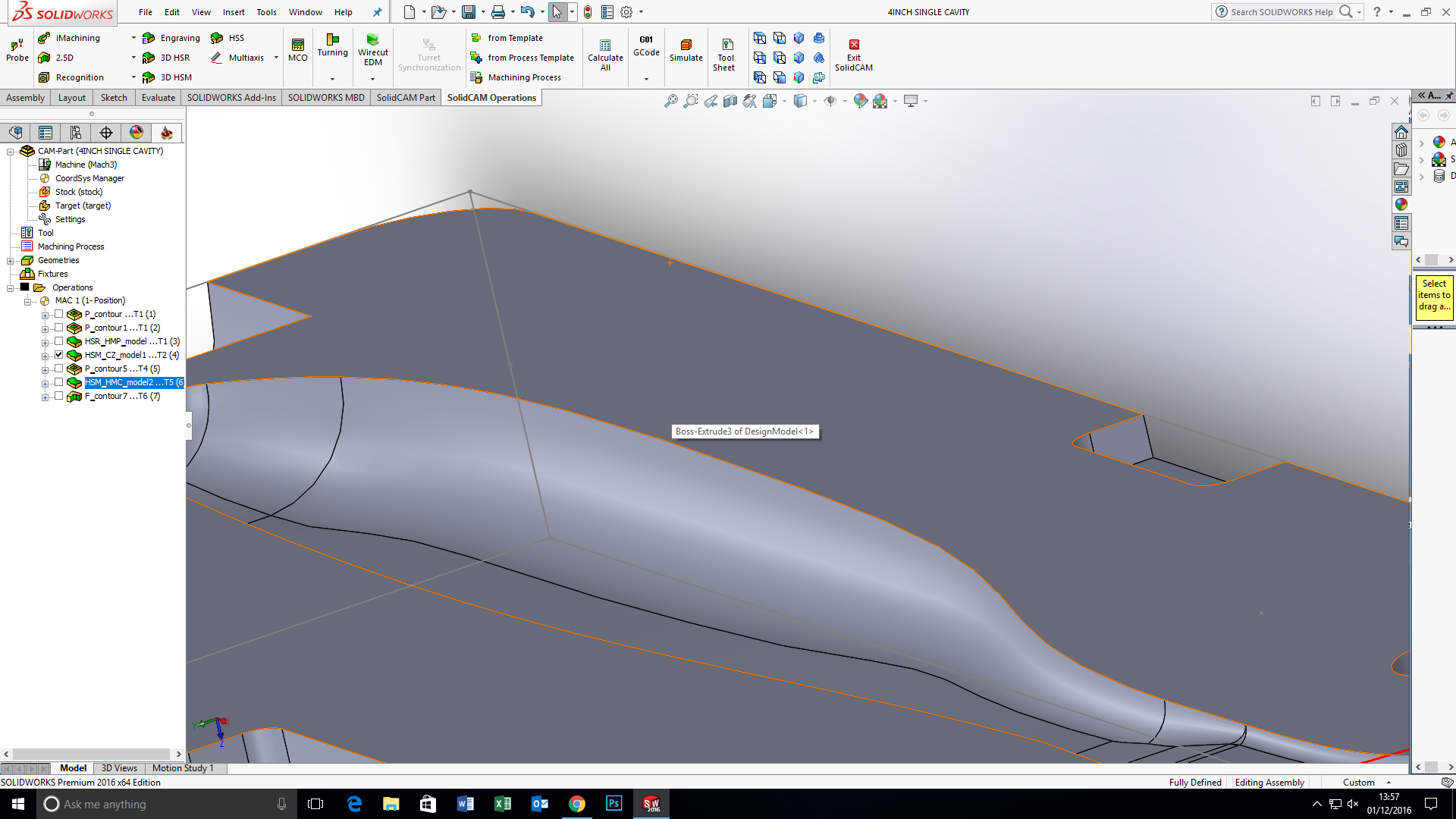Click the from Process Template button
Viewport: 1456px width, 819px height.
click(x=522, y=58)
